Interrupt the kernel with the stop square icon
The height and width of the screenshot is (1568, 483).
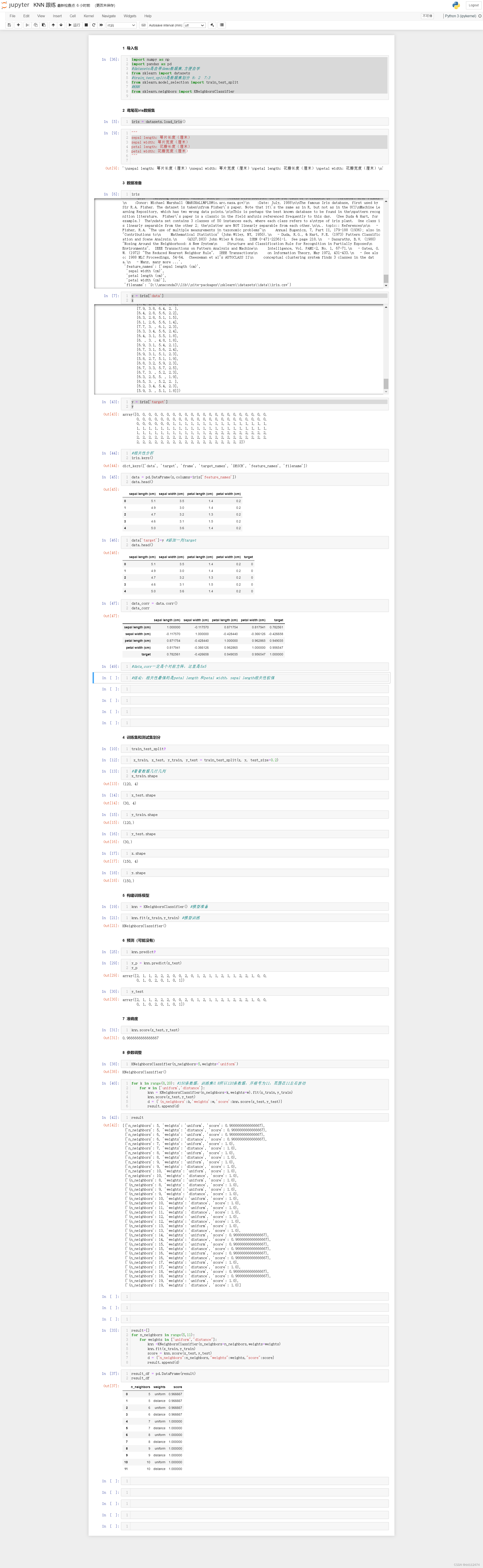click(86, 25)
